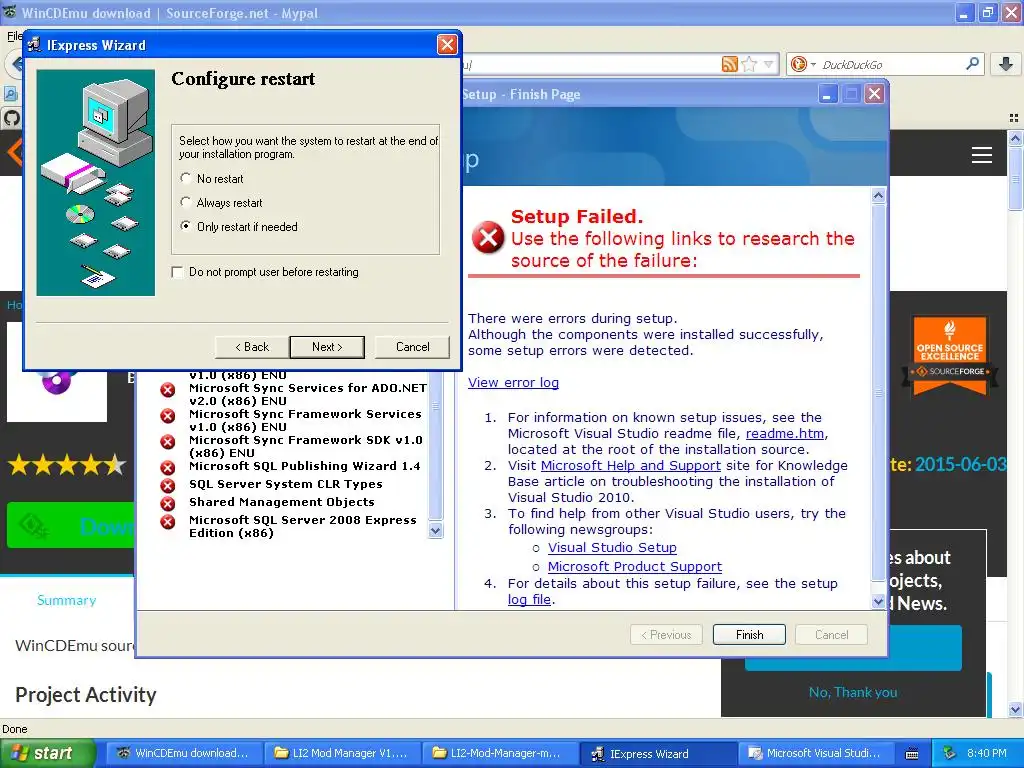
Task: Click the Open Source Excellence badge
Action: [x=950, y=356]
